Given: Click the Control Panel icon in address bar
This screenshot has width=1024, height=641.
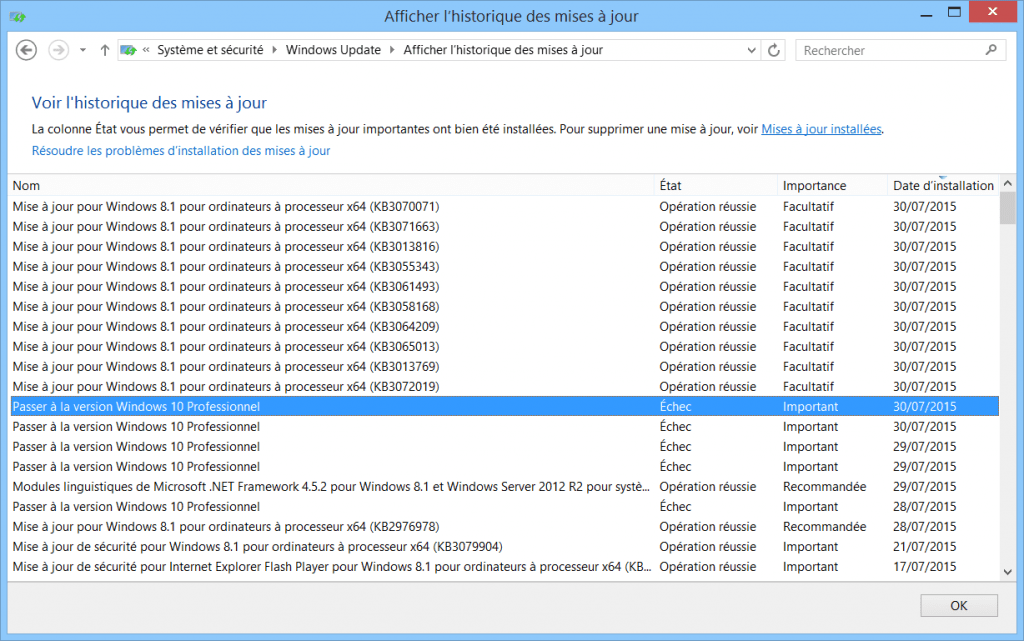Looking at the screenshot, I should (129, 50).
